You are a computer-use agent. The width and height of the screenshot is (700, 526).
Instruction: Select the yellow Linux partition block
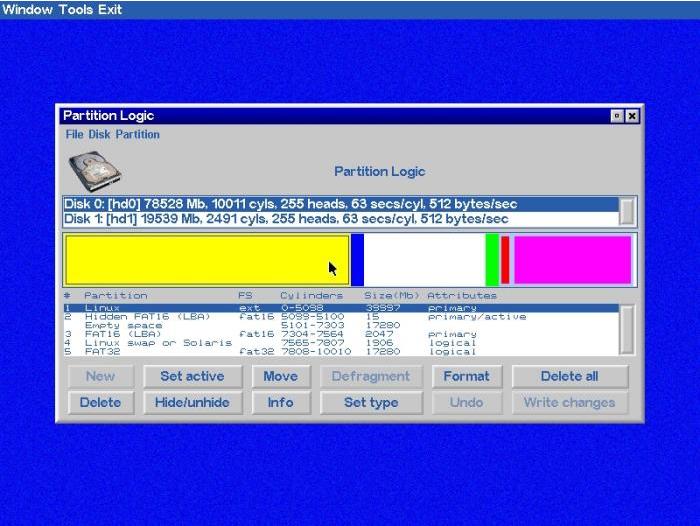(207, 260)
